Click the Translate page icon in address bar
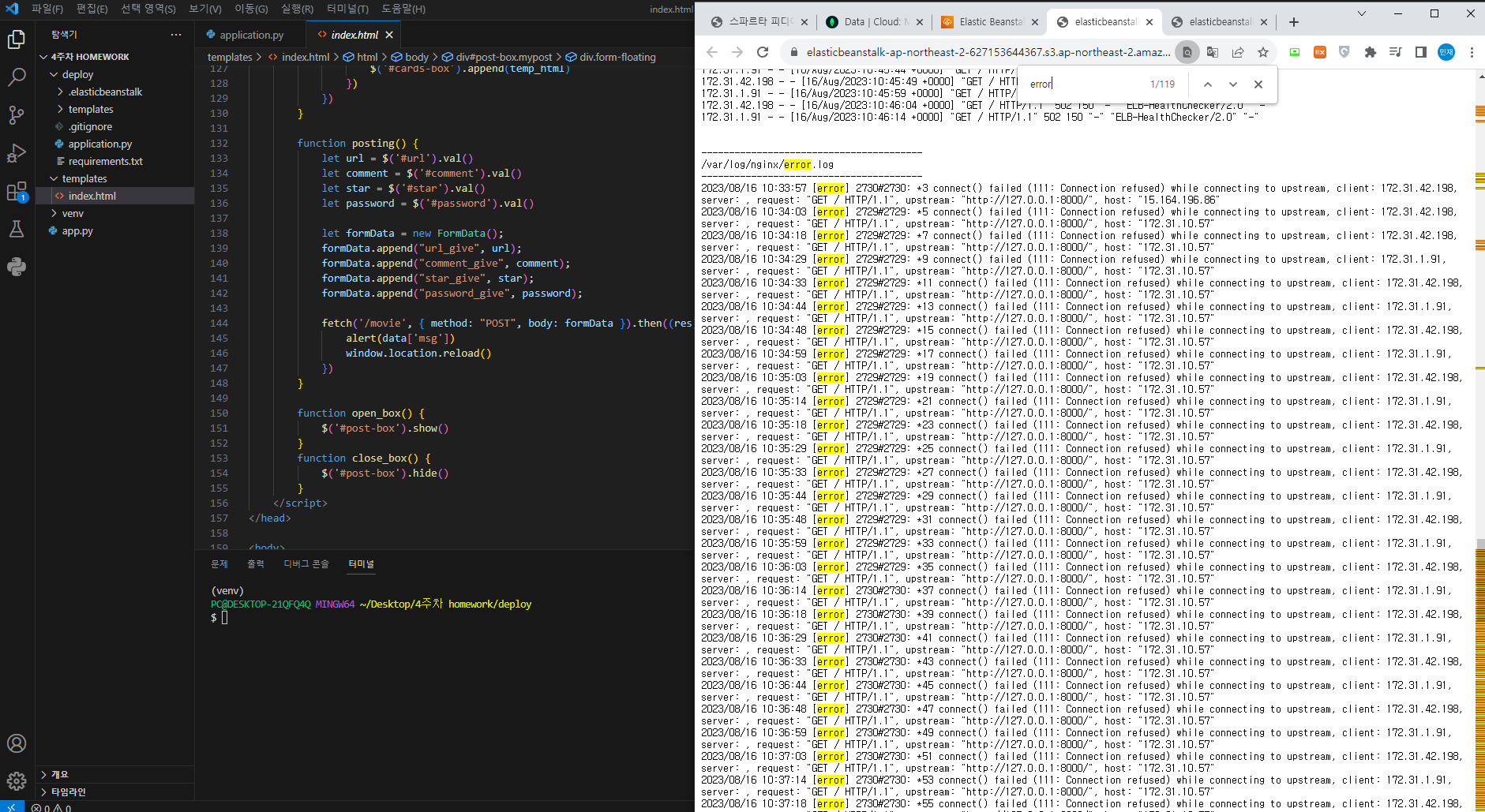The width and height of the screenshot is (1485, 812). click(x=1213, y=52)
